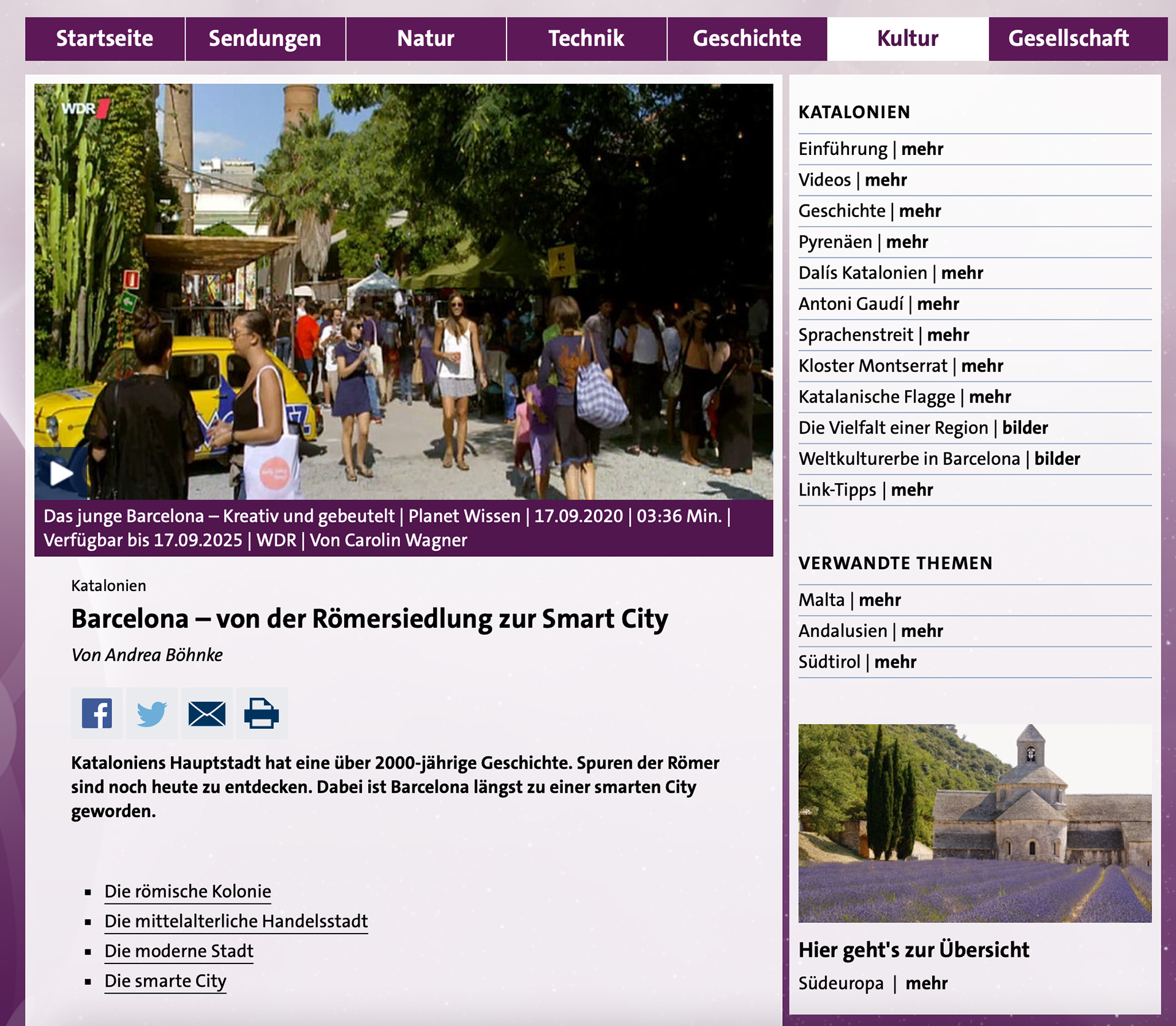Switch to the Natur tab

[x=426, y=39]
